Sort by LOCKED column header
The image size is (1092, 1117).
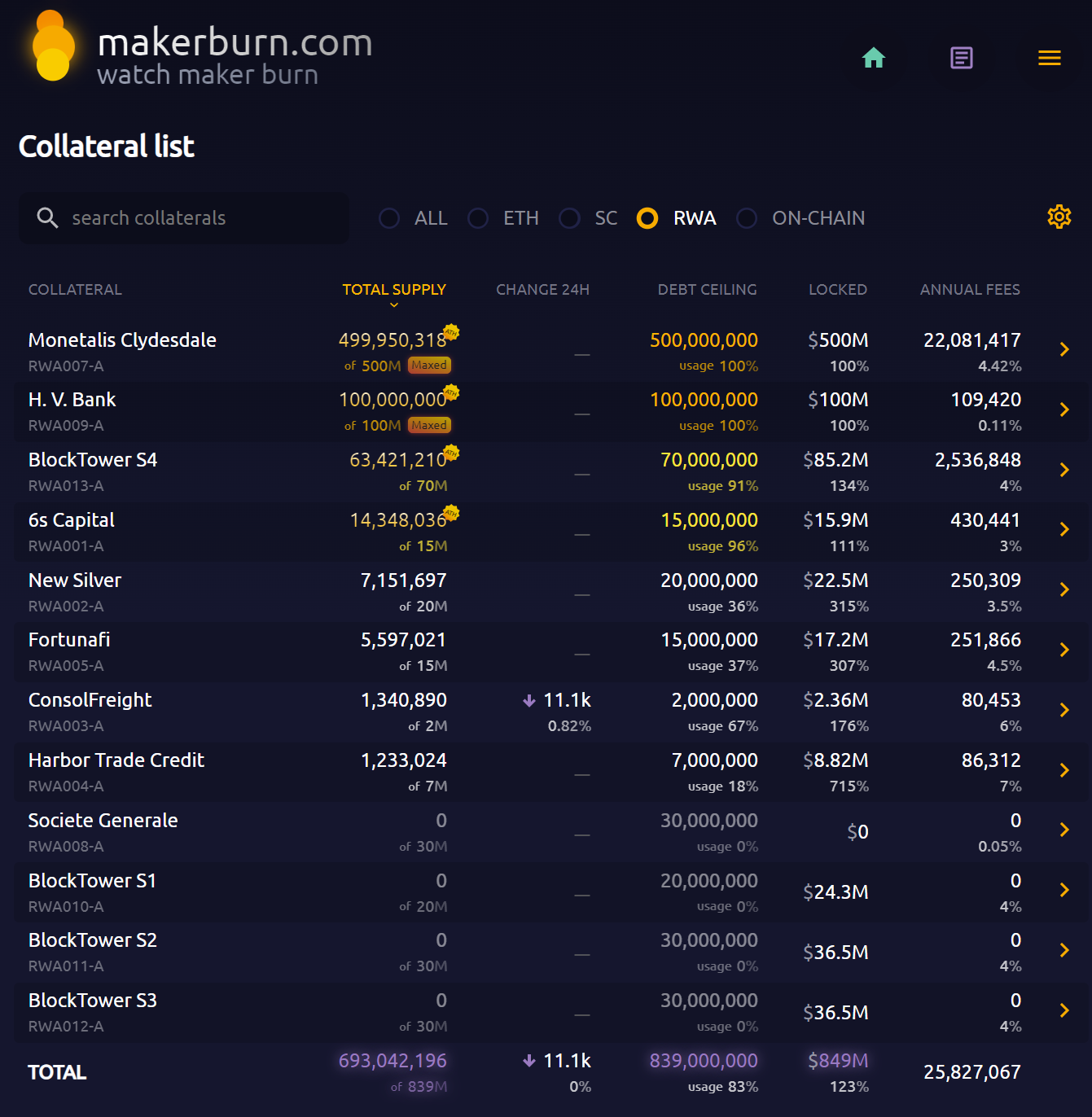point(838,290)
